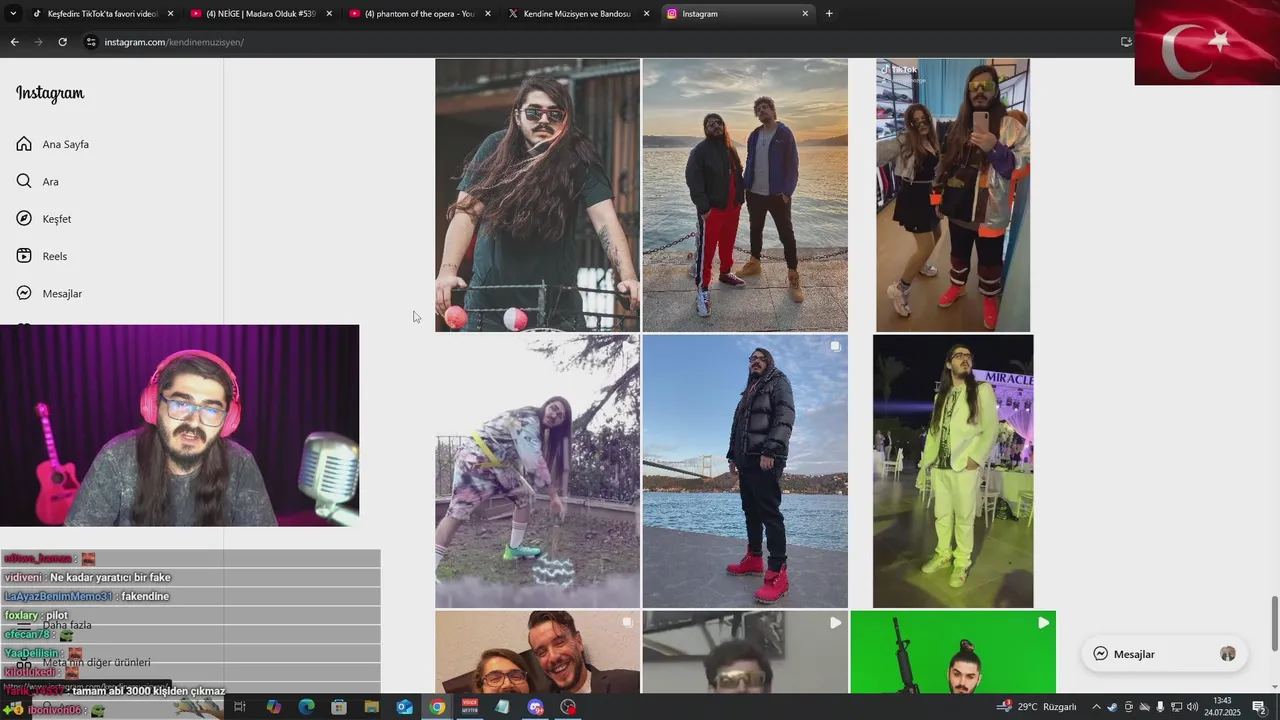The width and height of the screenshot is (1280, 720).
Task: Open the black puffer jacket post by the bridge
Action: [745, 471]
